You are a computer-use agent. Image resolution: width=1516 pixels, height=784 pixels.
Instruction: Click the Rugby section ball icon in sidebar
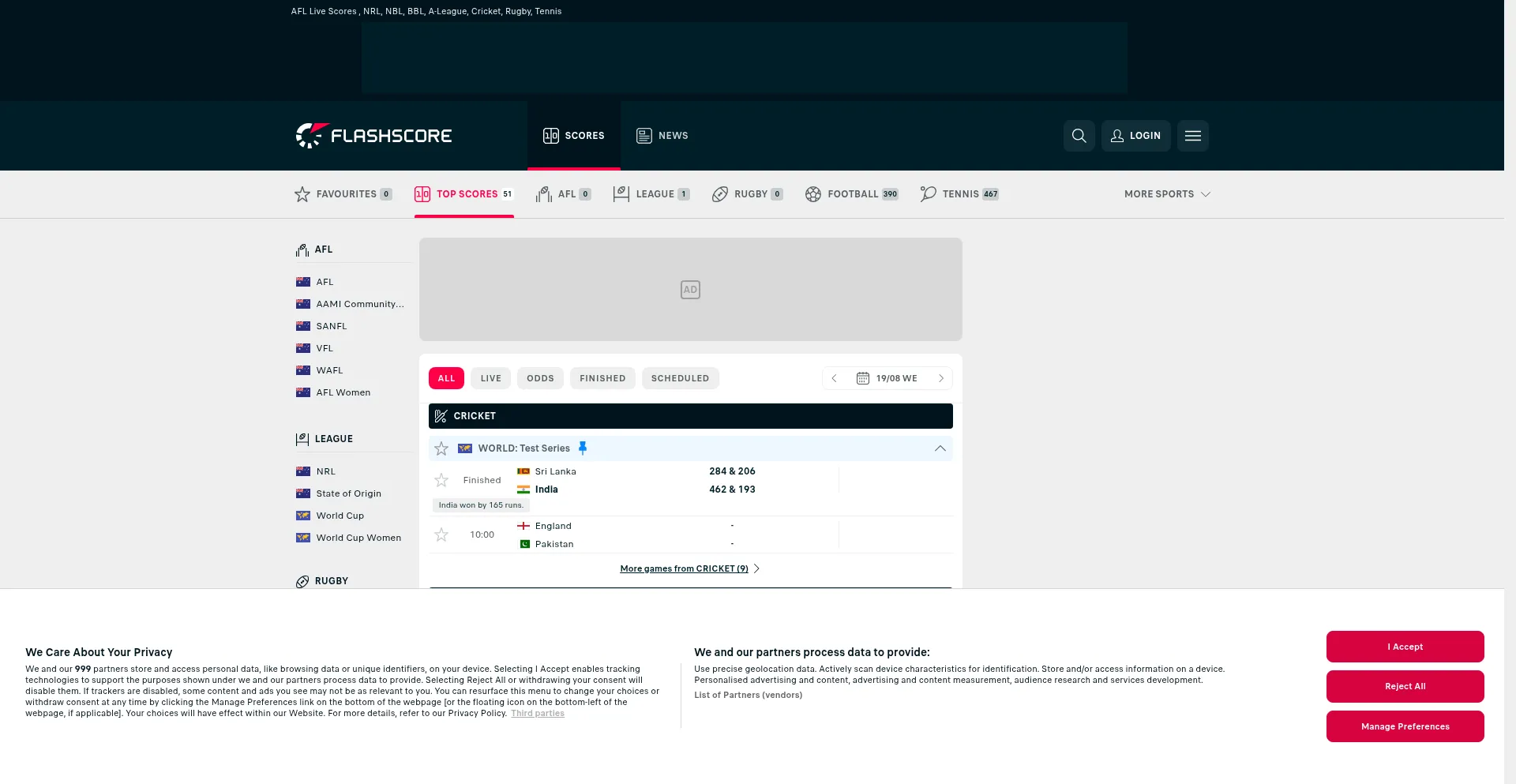click(x=302, y=582)
